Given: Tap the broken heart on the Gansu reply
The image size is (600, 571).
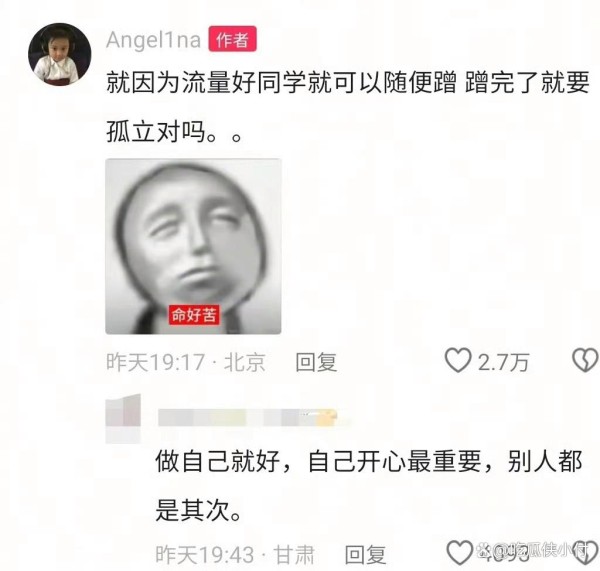Looking at the screenshot, I should (x=588, y=553).
